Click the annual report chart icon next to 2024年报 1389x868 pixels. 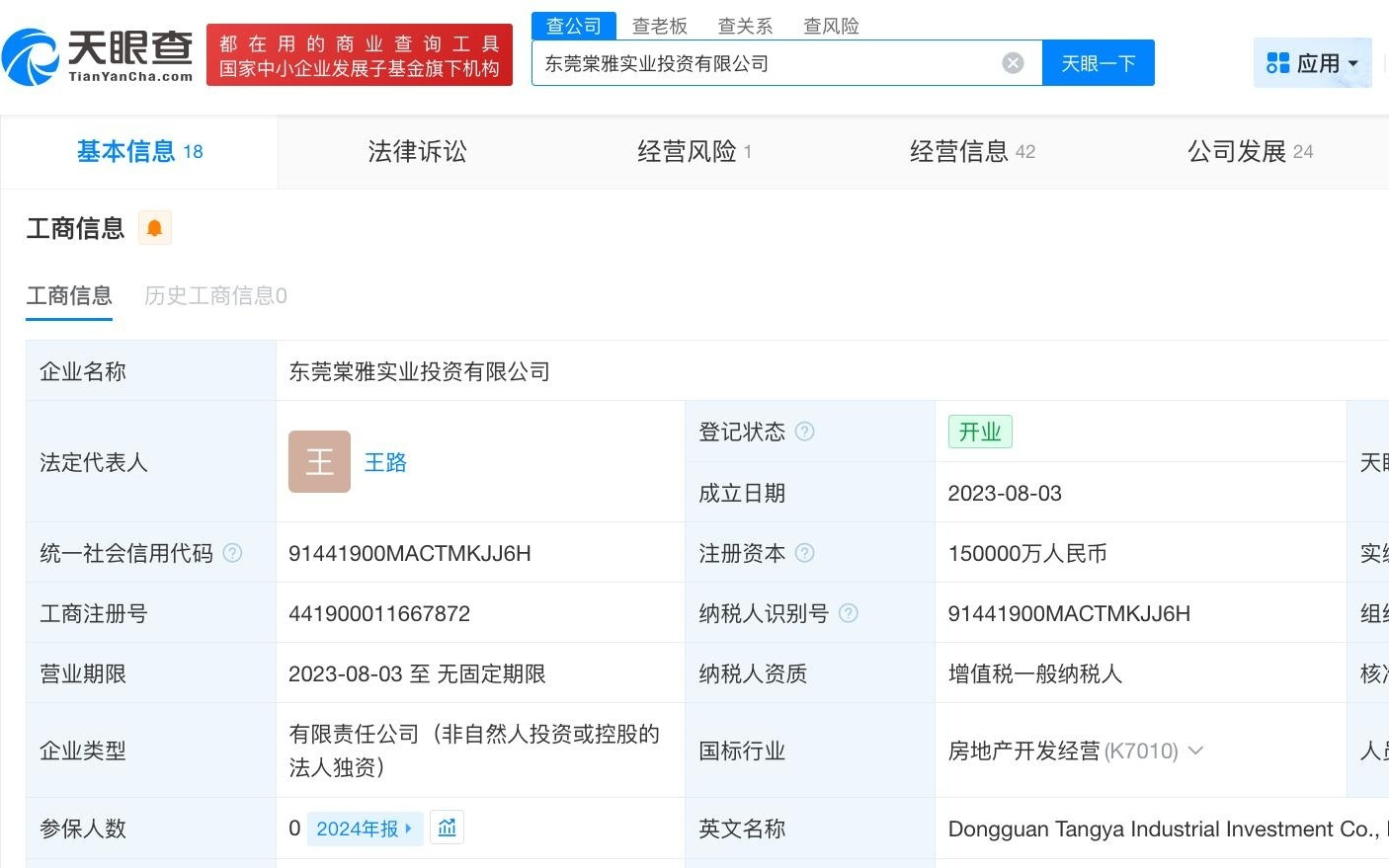pos(447,829)
